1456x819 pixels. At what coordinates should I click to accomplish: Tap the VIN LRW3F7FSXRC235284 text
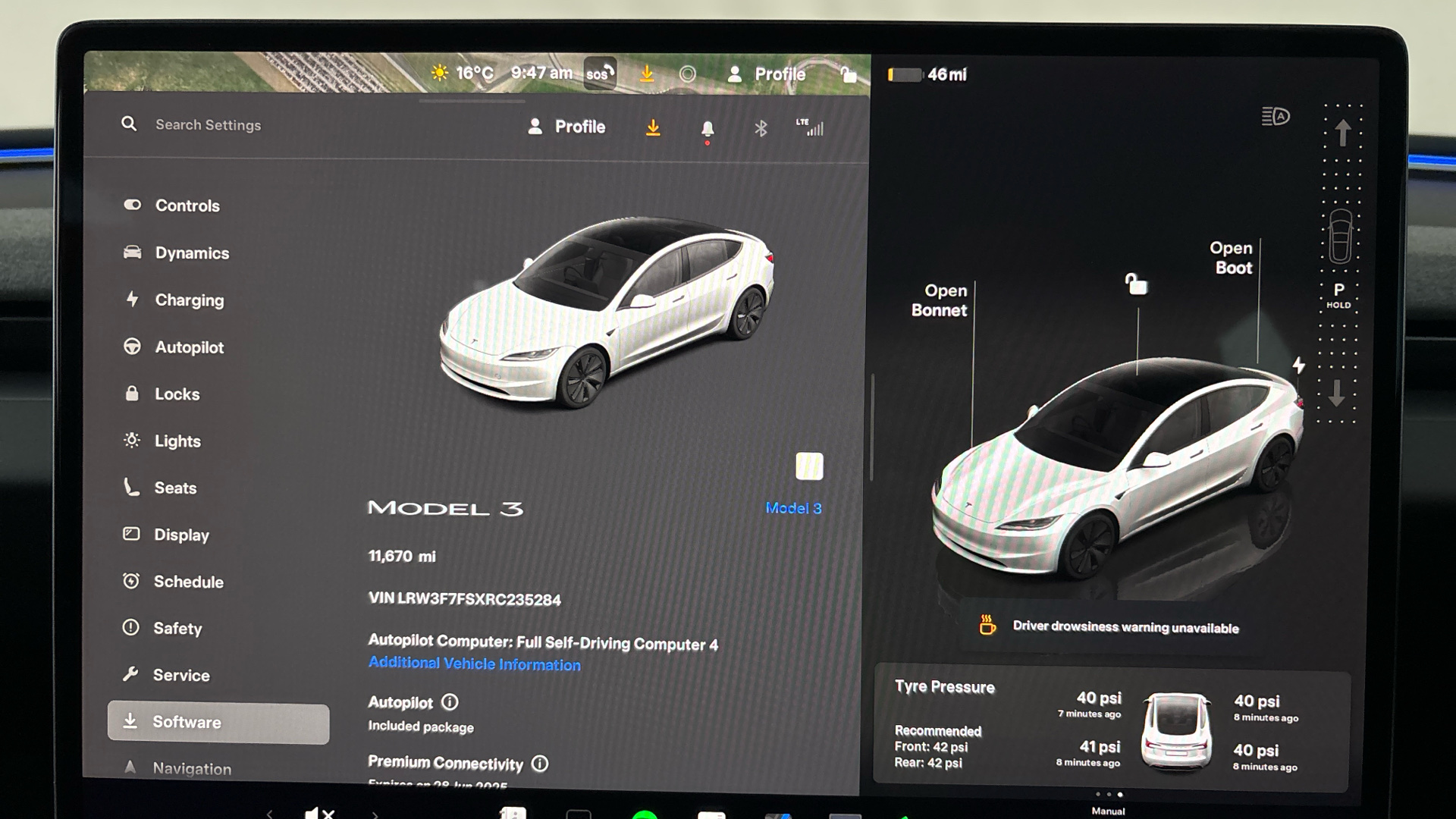pyautogui.click(x=465, y=599)
